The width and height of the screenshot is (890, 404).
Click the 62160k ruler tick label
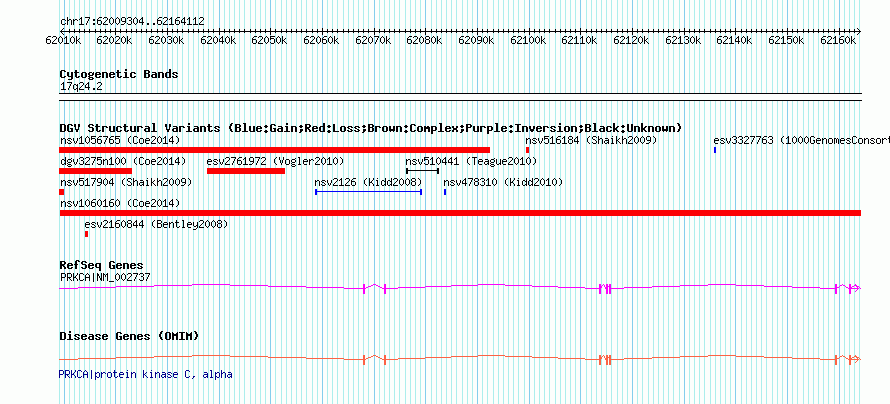[x=838, y=40]
